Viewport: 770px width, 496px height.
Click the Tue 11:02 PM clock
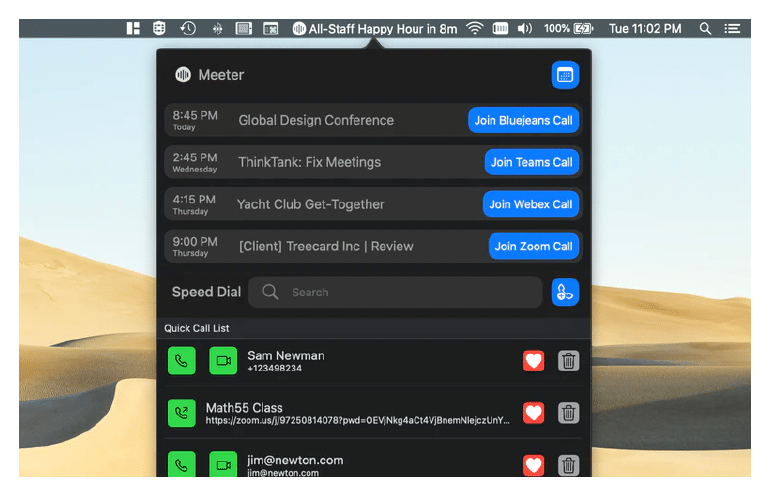coord(645,28)
